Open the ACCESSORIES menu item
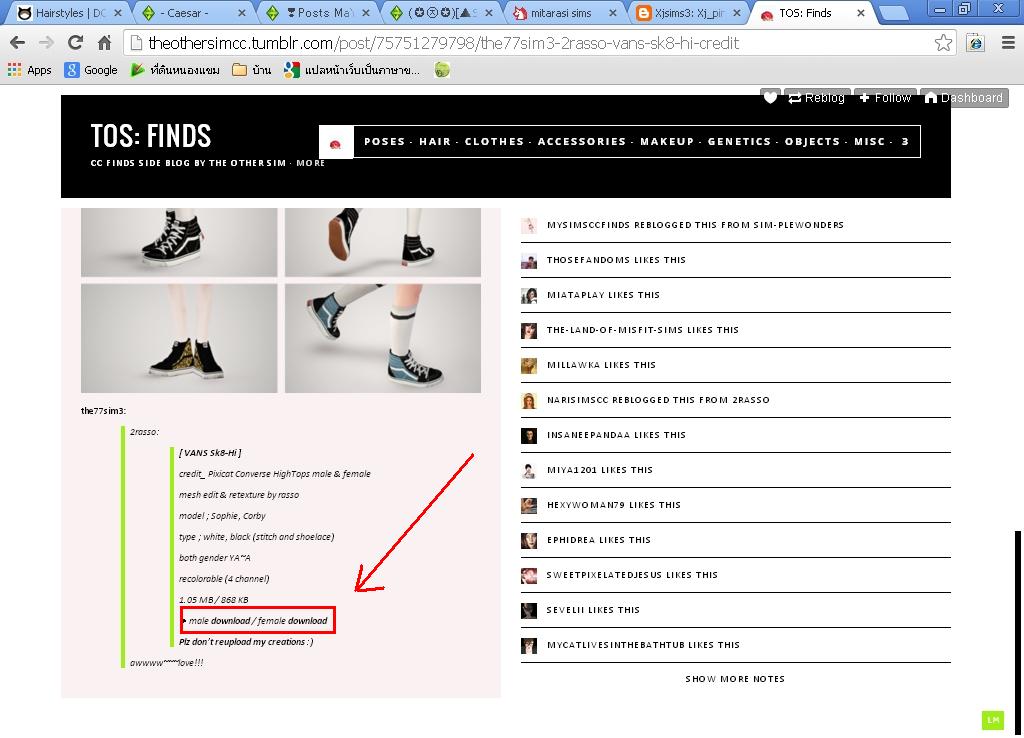The image size is (1024, 738). (x=582, y=142)
